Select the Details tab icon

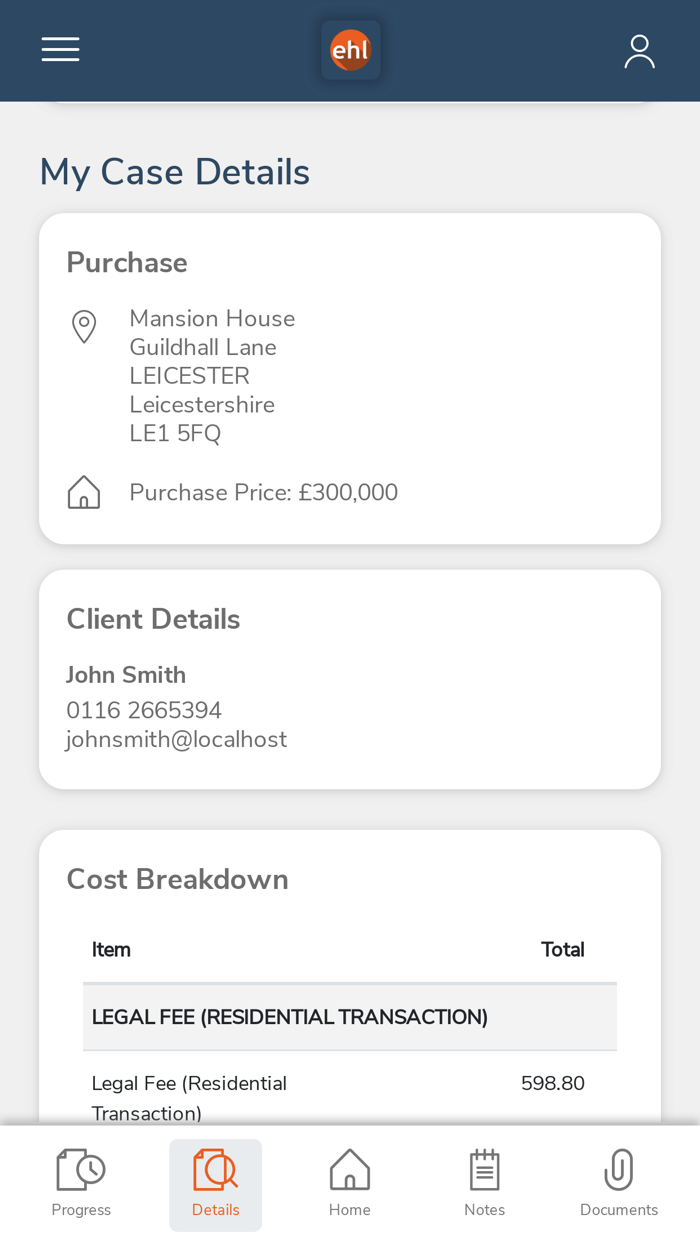pos(215,1170)
